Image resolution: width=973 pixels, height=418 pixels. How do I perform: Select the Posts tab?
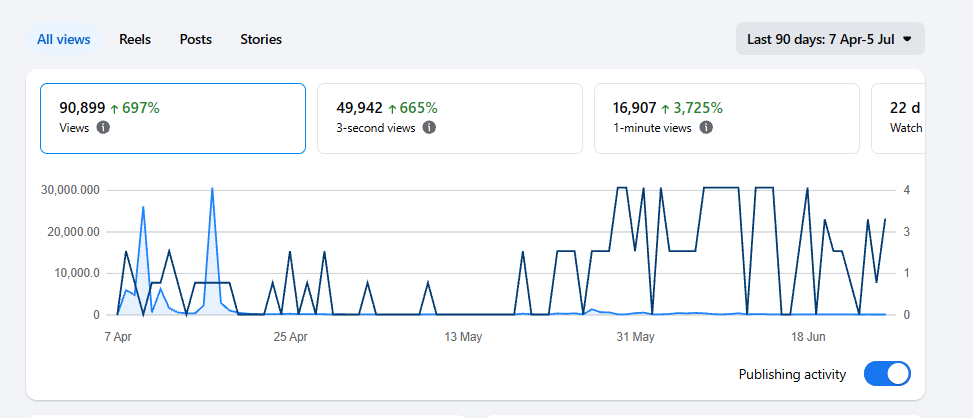(195, 40)
